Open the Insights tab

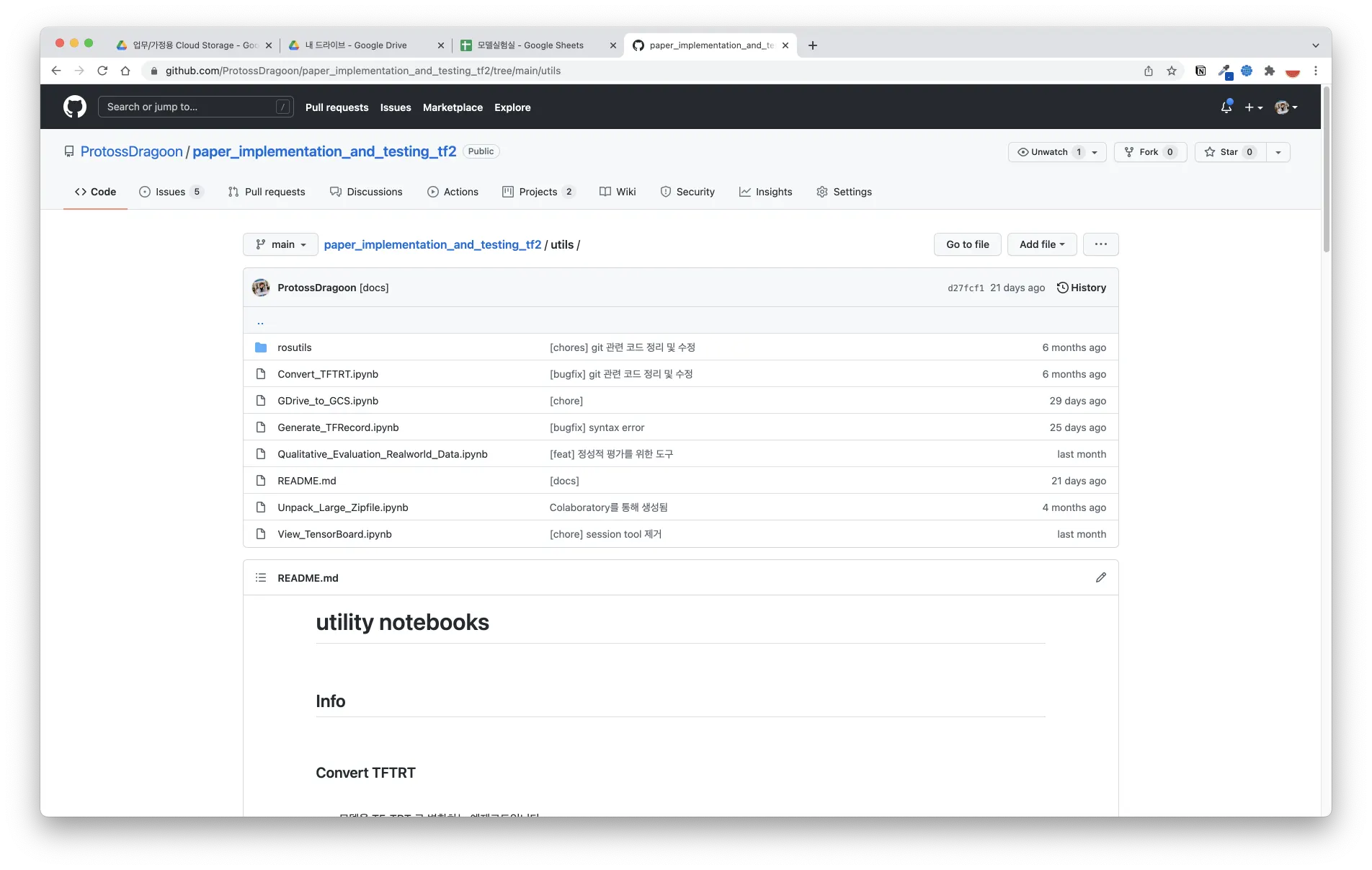point(765,192)
